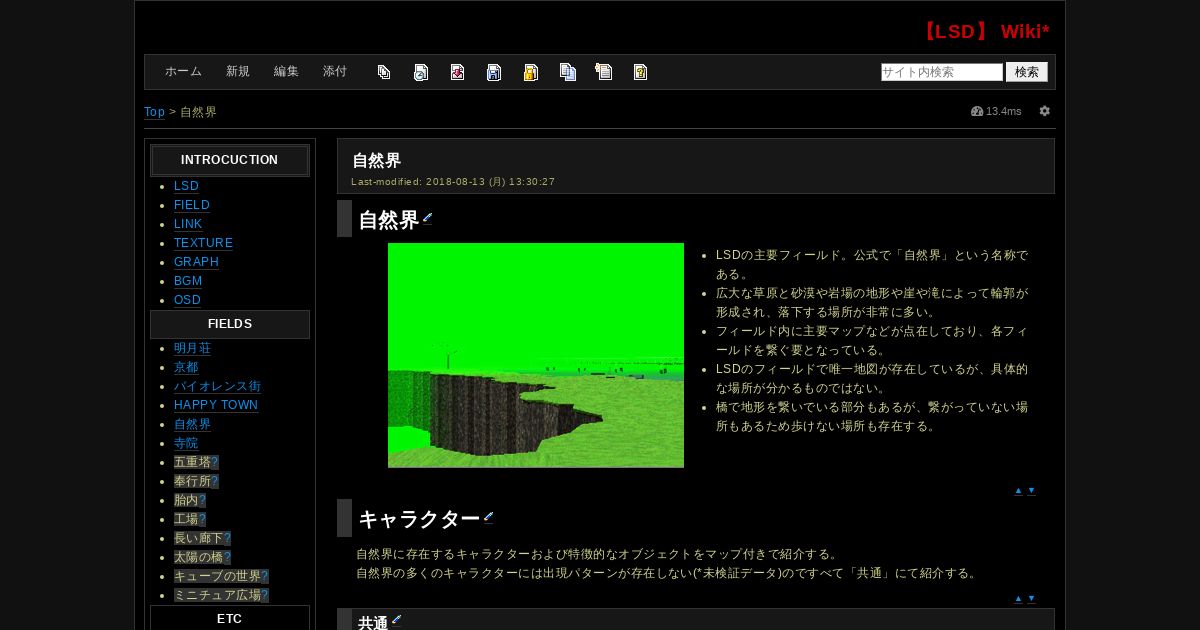Click the overlapping pages diff icon

(384, 72)
